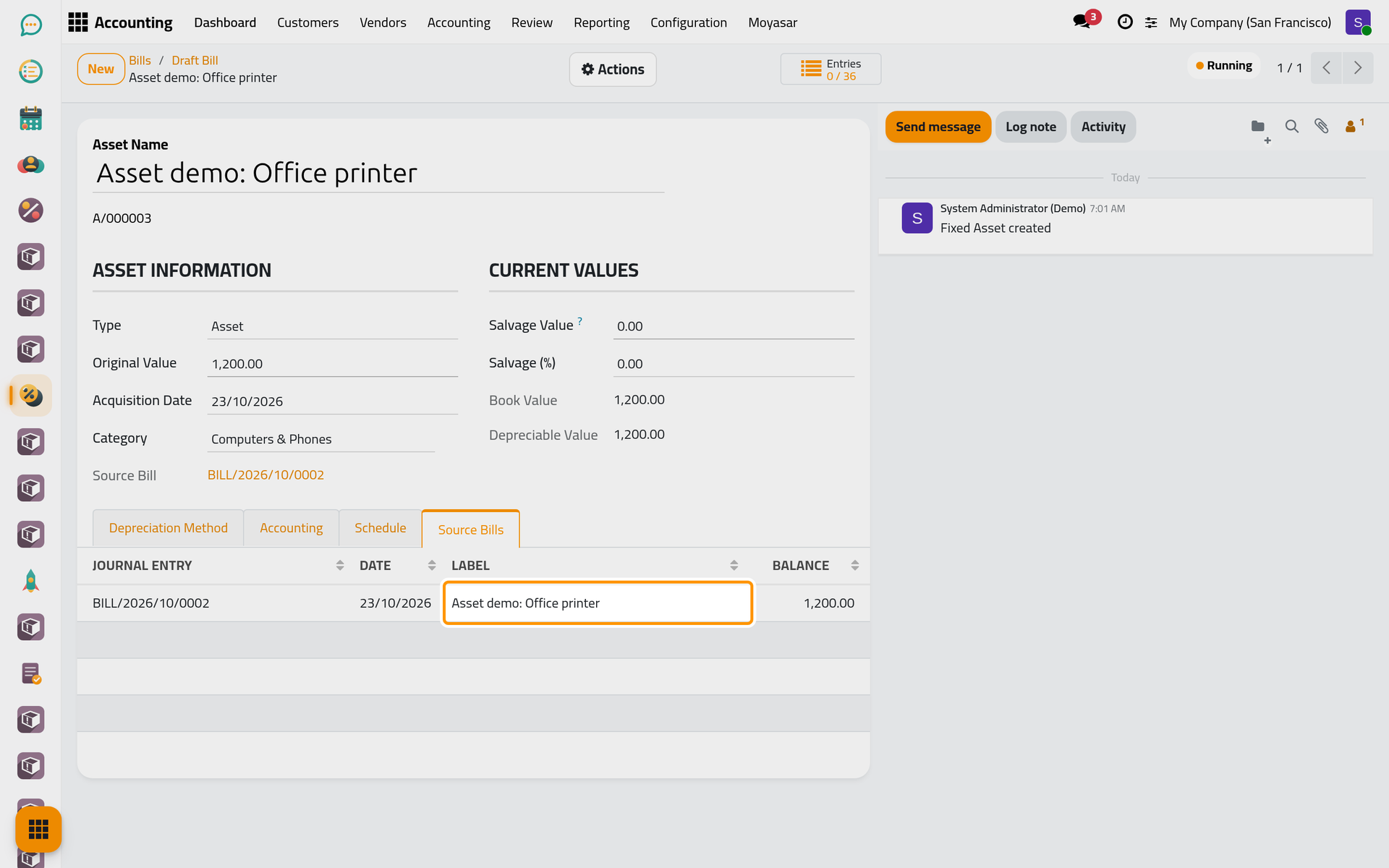The width and height of the screenshot is (1389, 868).
Task: Open the Reporting menu
Action: click(601, 22)
